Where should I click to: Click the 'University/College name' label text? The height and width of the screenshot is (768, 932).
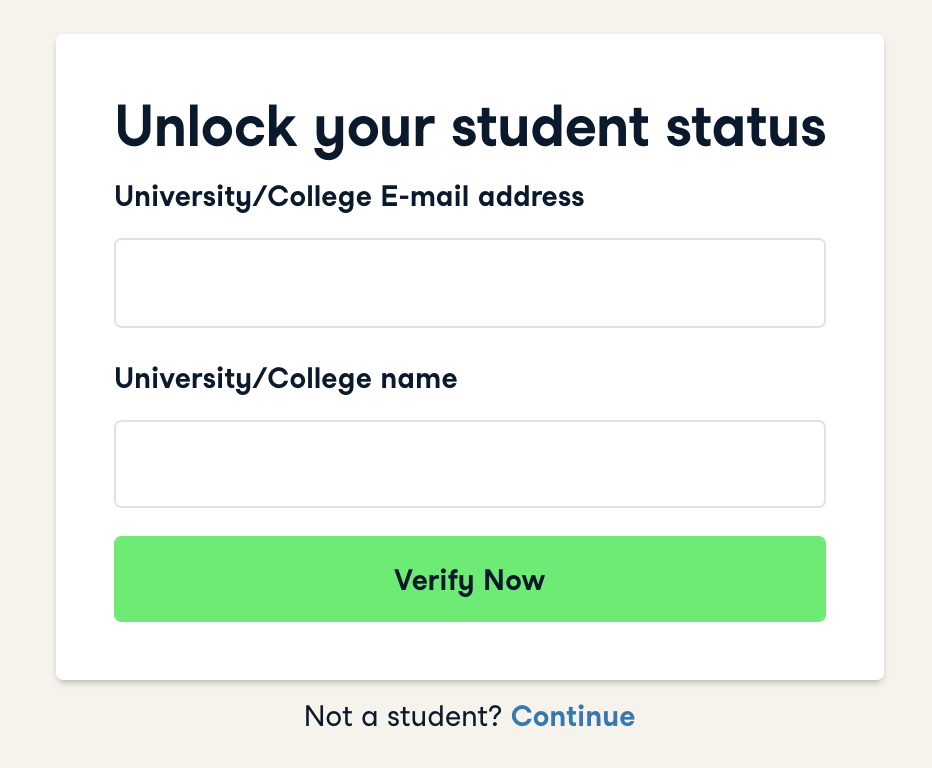coord(286,379)
